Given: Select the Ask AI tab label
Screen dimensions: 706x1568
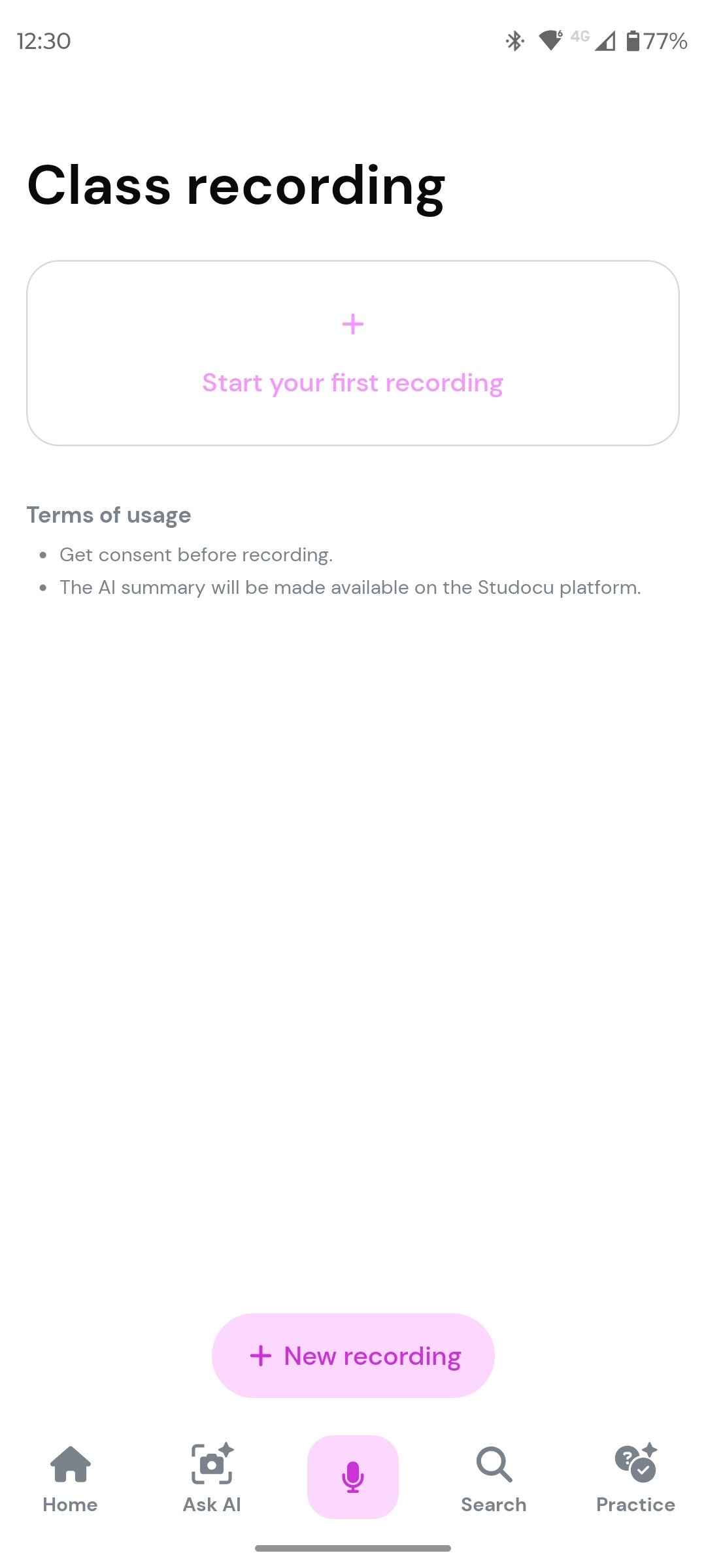Looking at the screenshot, I should tap(212, 1505).
